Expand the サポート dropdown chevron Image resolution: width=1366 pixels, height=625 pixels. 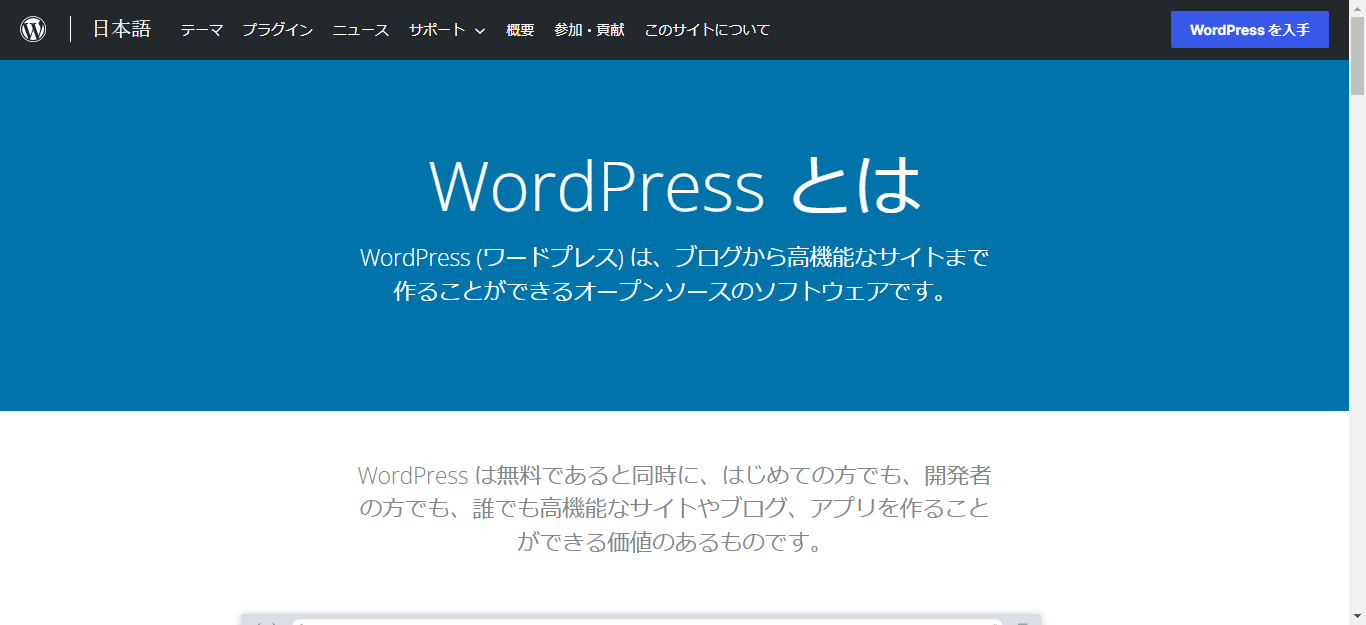tap(480, 31)
